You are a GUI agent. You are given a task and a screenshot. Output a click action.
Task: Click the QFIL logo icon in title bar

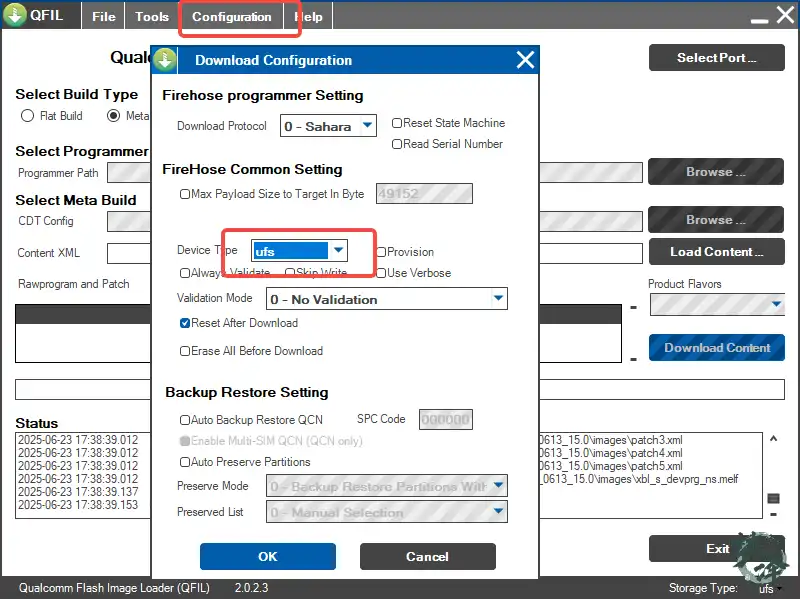[15, 15]
